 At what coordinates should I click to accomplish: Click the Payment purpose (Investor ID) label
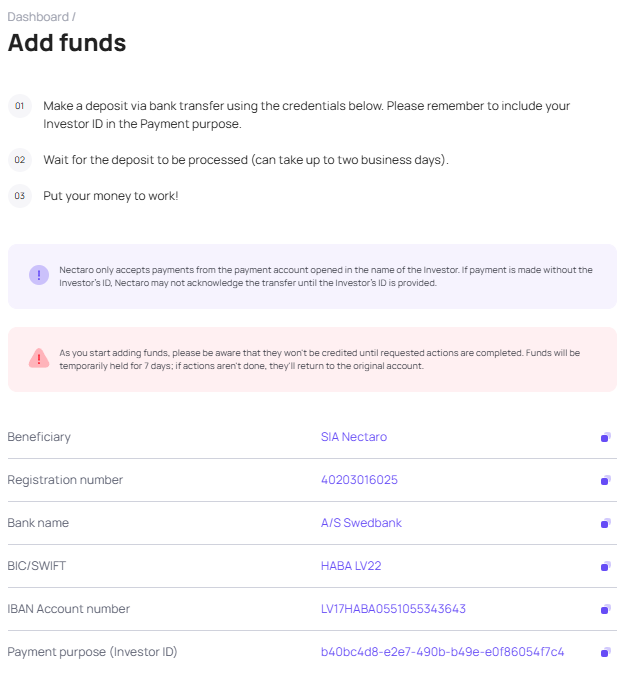pos(92,652)
